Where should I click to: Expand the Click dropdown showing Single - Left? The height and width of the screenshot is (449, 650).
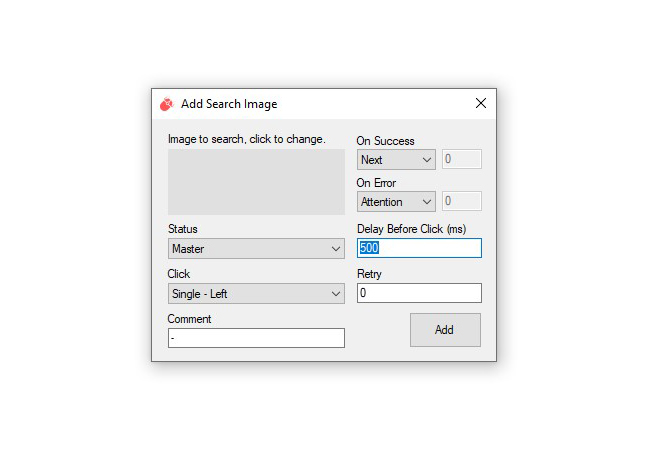[x=256, y=294]
